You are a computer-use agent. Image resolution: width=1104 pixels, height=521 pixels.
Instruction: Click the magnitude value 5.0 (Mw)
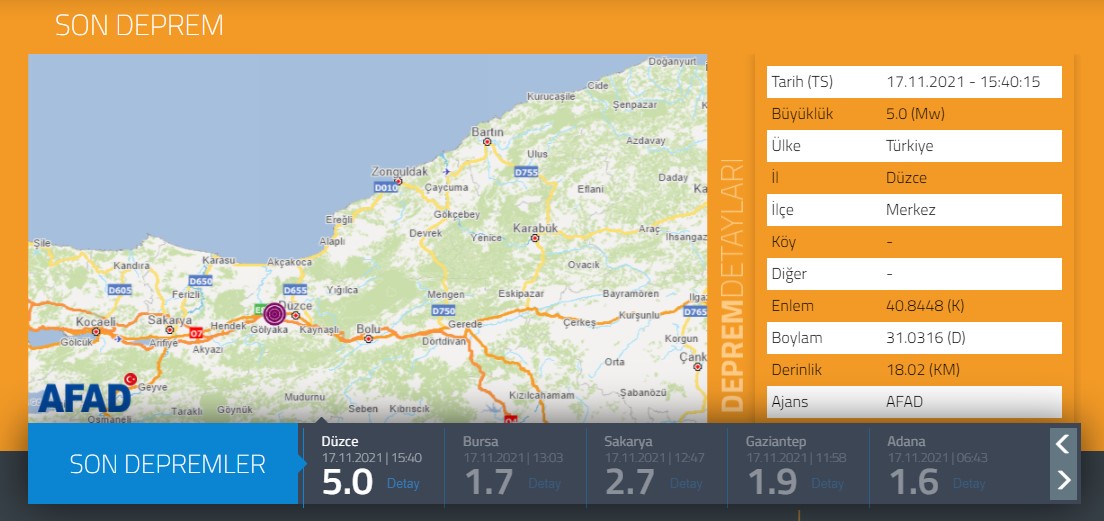tap(915, 114)
